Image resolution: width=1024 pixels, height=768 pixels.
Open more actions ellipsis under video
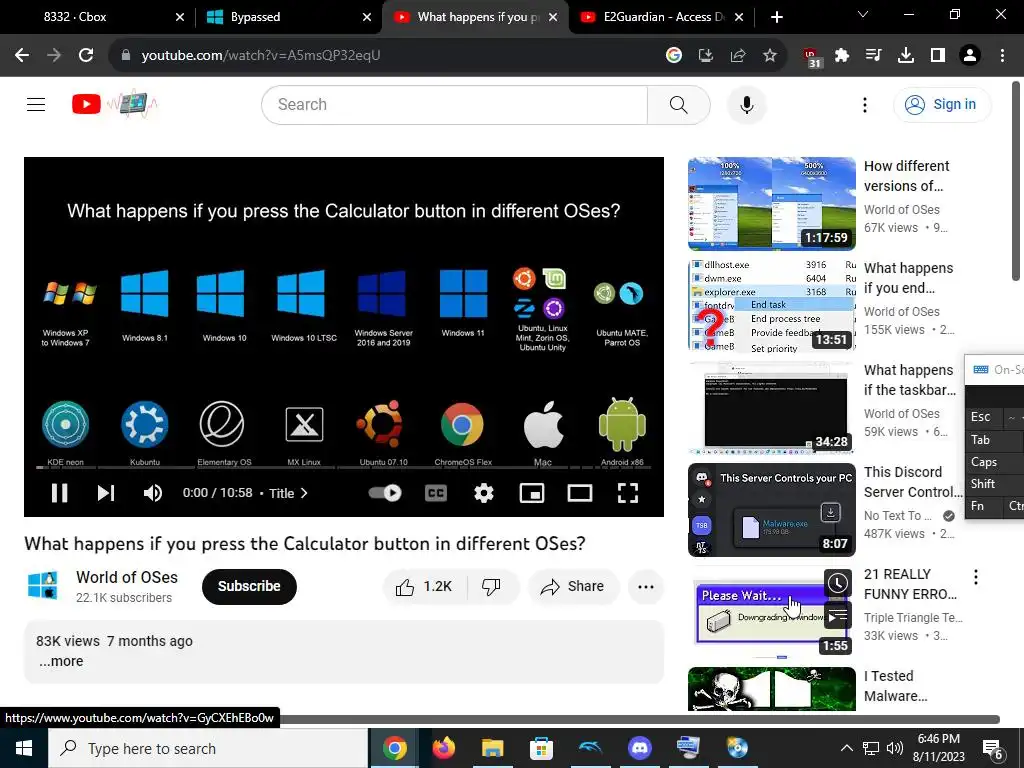[646, 586]
